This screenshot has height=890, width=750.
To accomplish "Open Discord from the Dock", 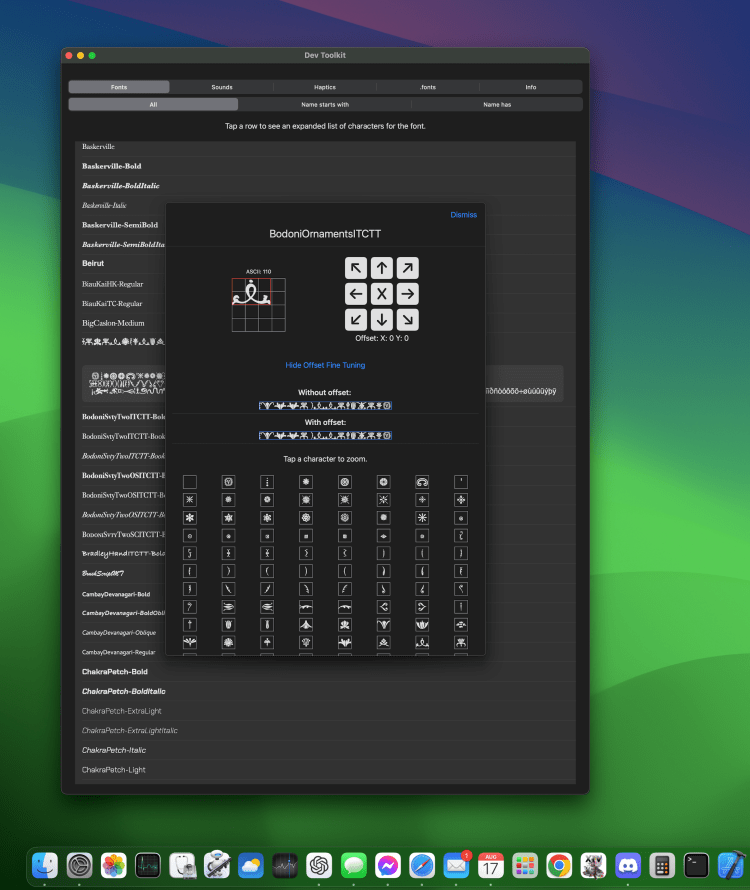I will pos(627,865).
